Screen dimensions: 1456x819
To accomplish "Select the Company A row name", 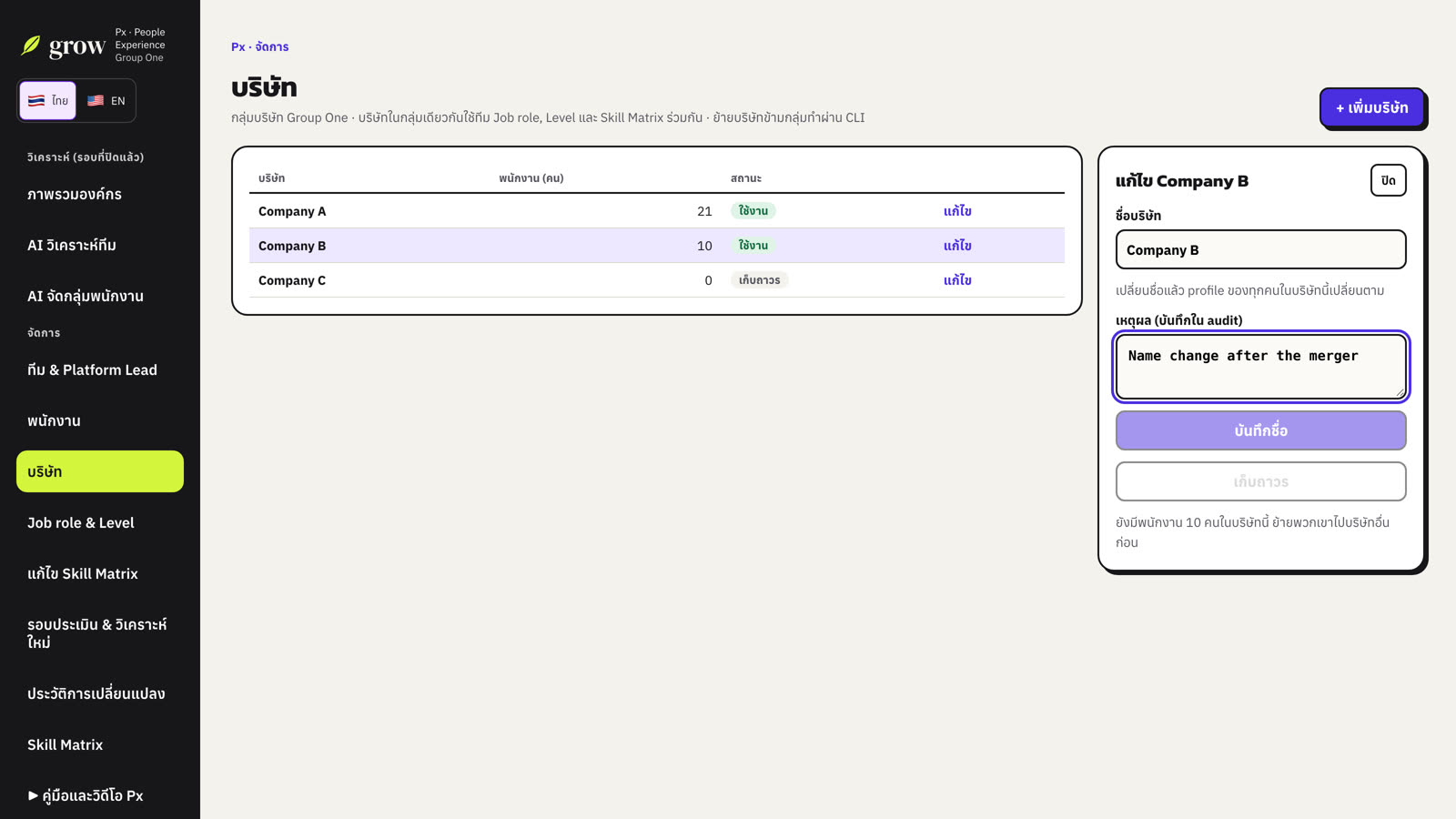I will point(292,211).
